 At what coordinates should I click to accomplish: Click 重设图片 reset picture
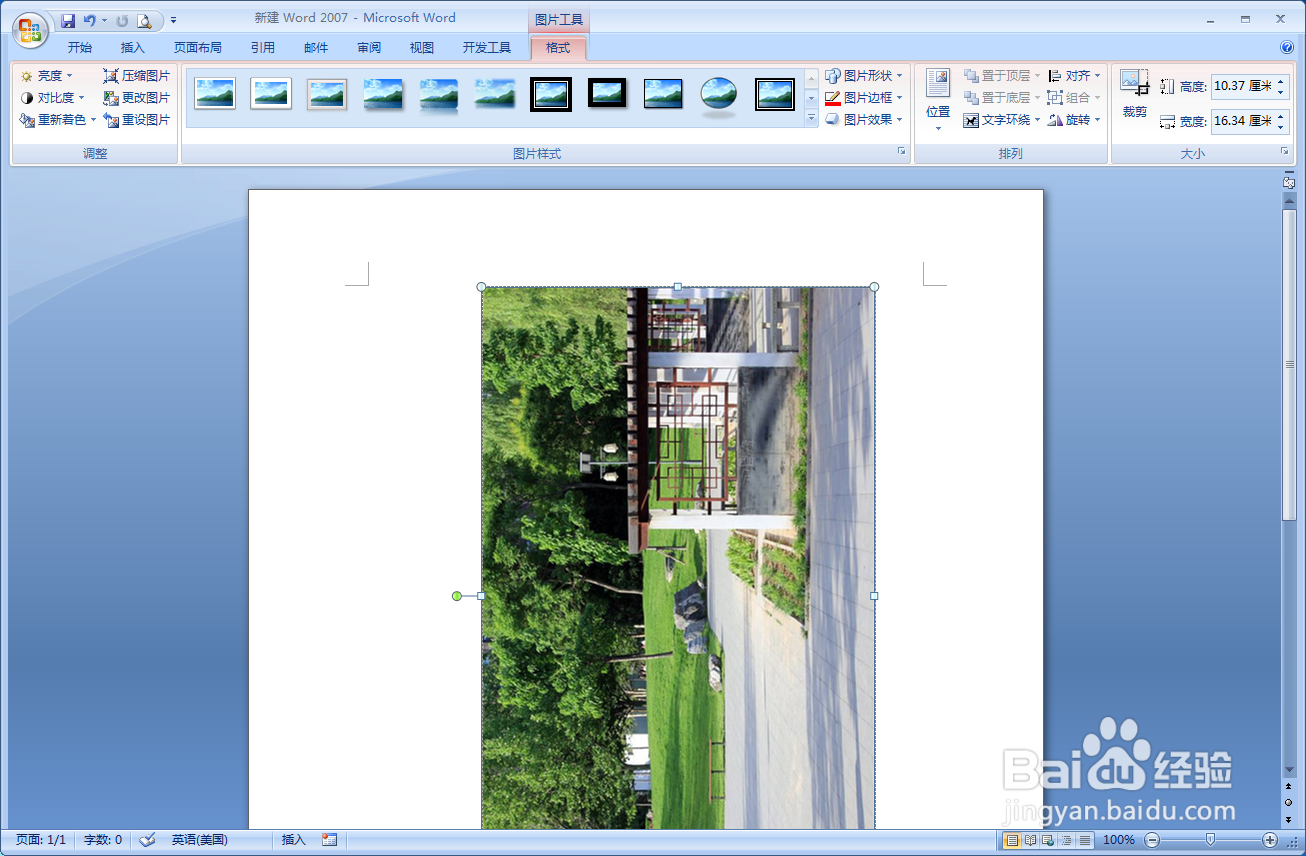(137, 120)
